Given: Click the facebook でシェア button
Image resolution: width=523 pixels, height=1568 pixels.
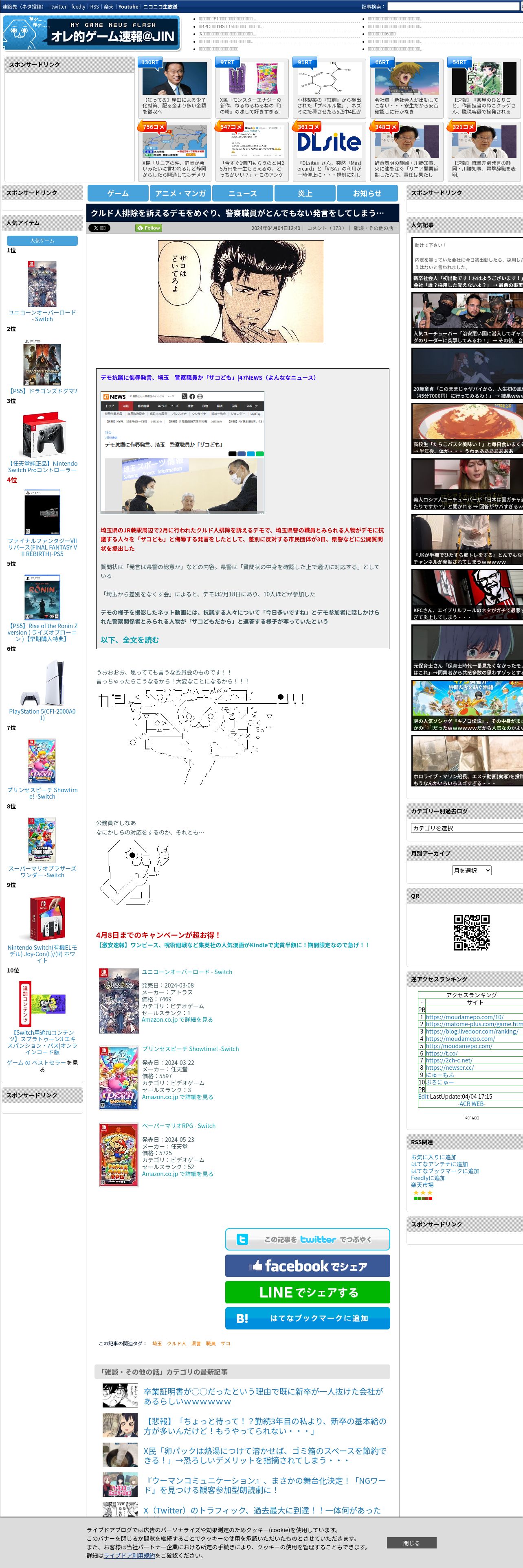Looking at the screenshot, I should pyautogui.click(x=308, y=1266).
